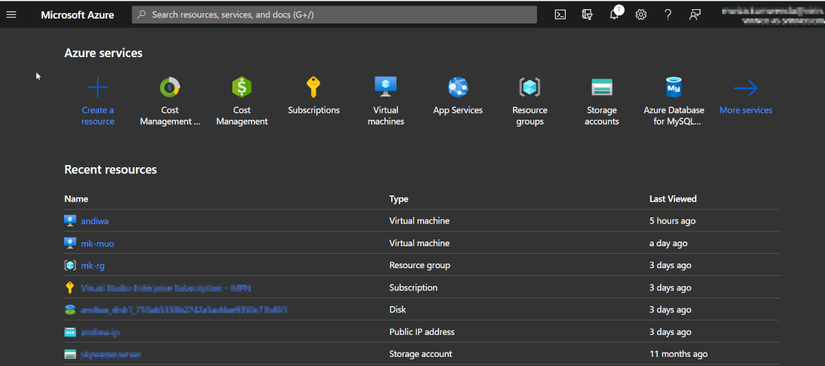825x366 pixels.
Task: Open Cost Management + Billing icon
Action: (x=170, y=87)
